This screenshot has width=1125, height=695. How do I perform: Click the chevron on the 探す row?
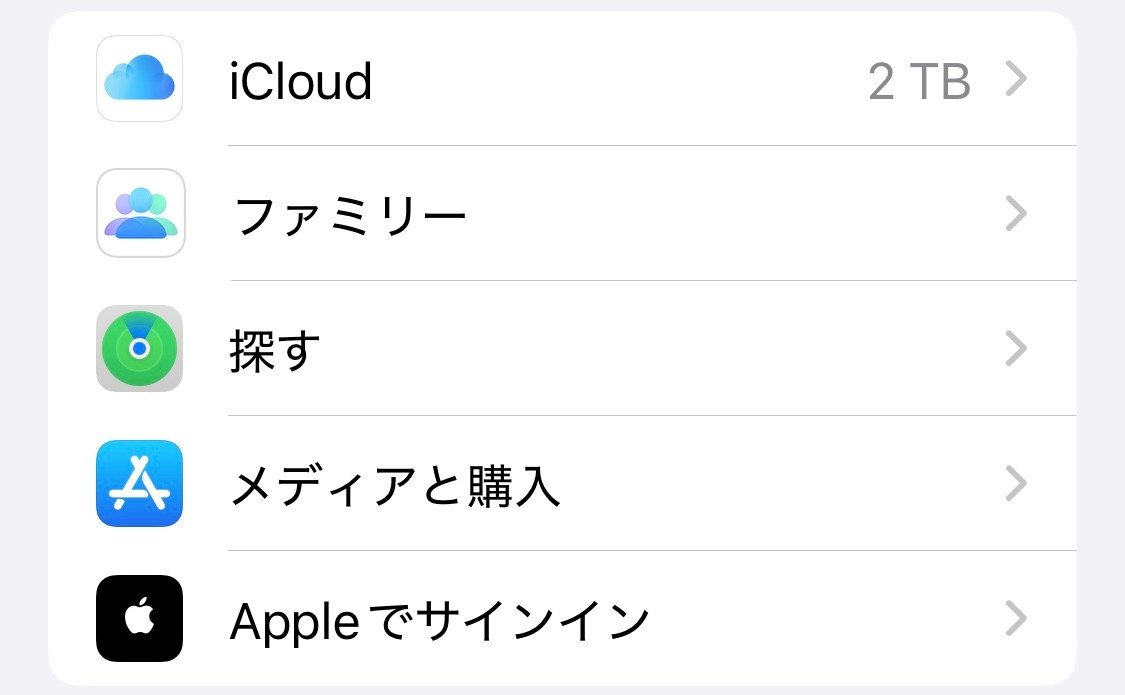tap(1016, 348)
